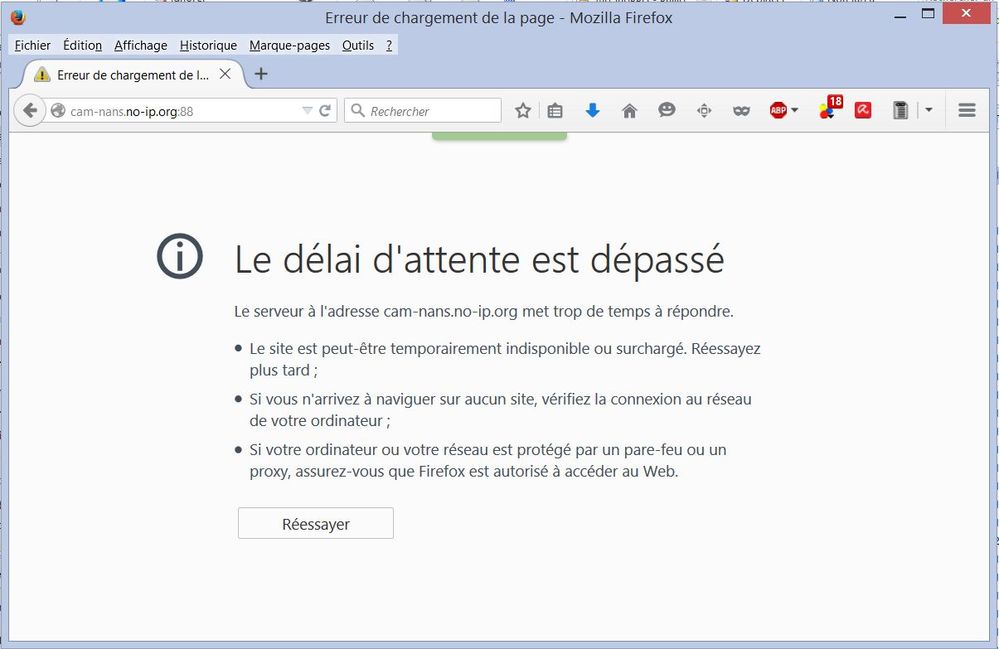Click the heading Le délai d'attente est dépassé

(479, 259)
